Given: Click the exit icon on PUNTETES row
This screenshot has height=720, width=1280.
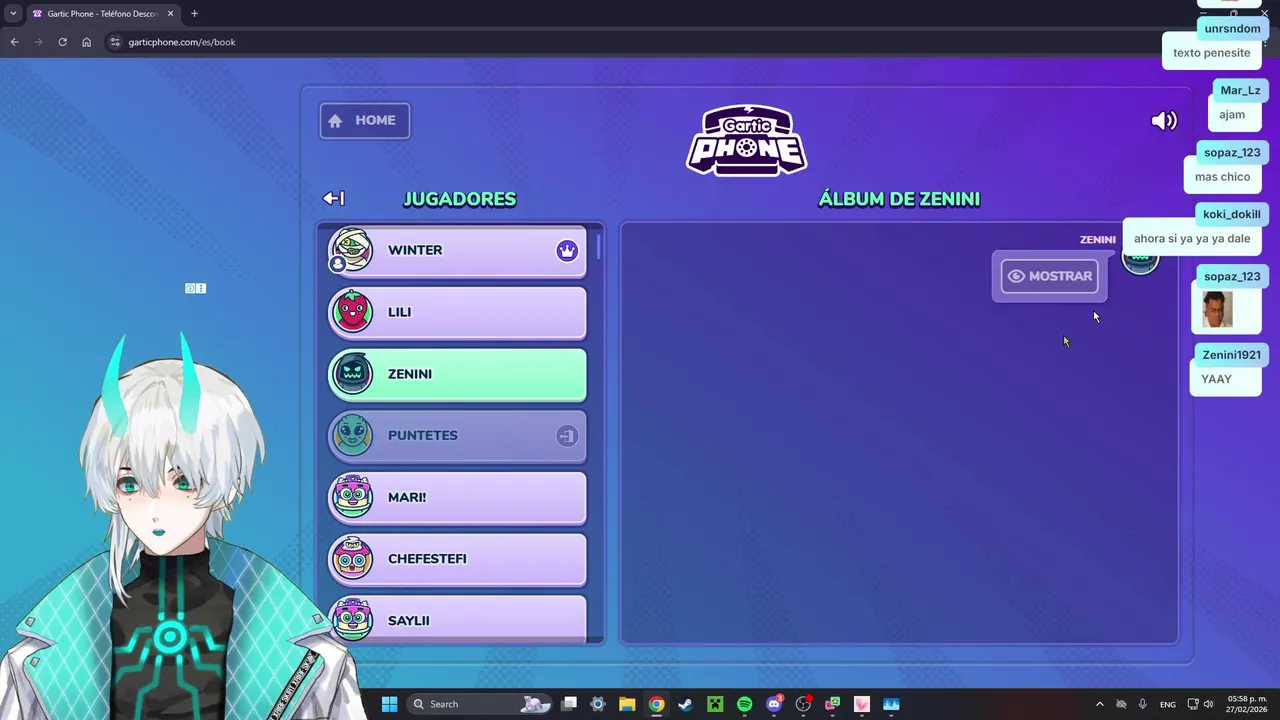Looking at the screenshot, I should point(567,436).
